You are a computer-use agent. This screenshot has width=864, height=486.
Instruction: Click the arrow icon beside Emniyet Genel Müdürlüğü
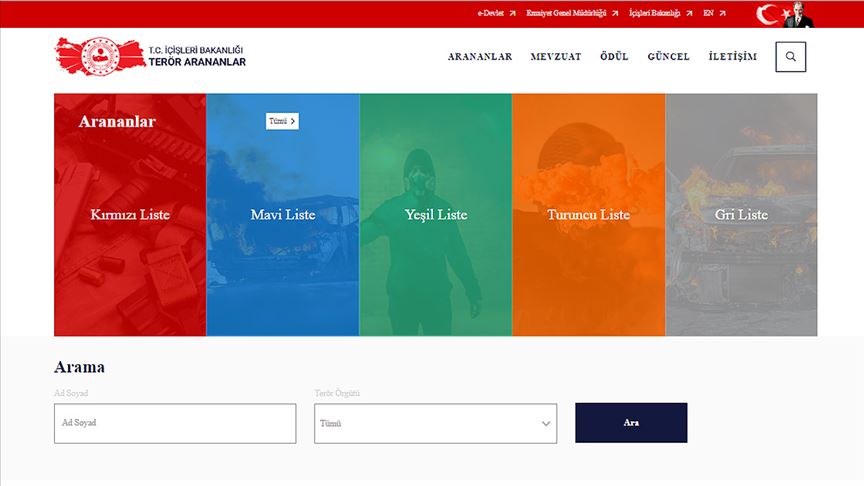click(x=616, y=14)
